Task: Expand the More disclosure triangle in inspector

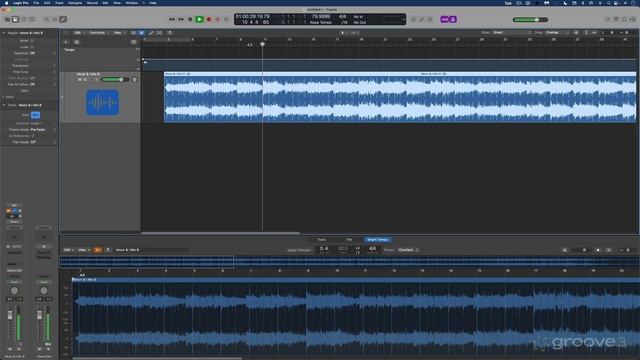Action: (4, 97)
